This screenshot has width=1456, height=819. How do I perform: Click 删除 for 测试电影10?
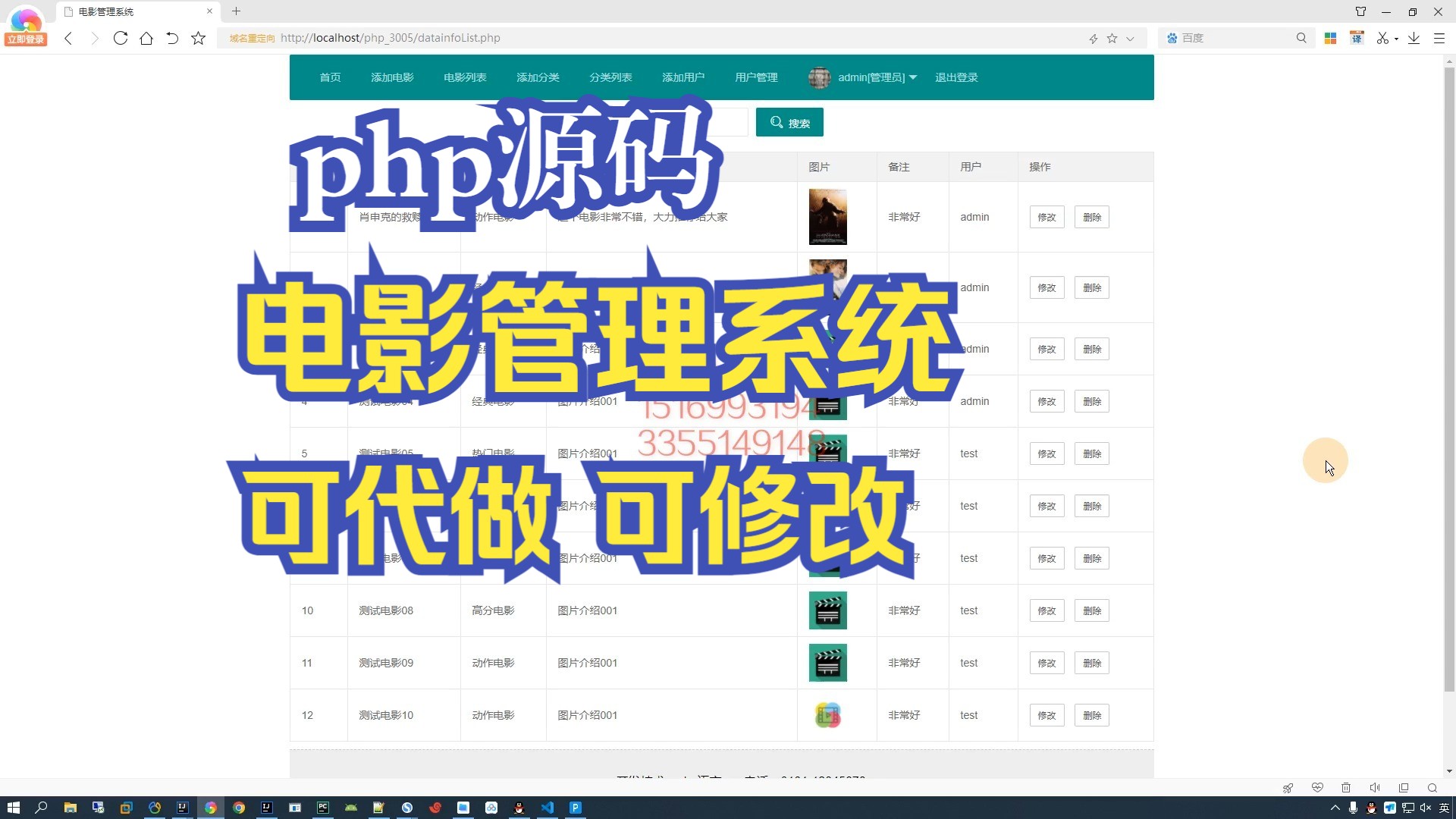1092,715
